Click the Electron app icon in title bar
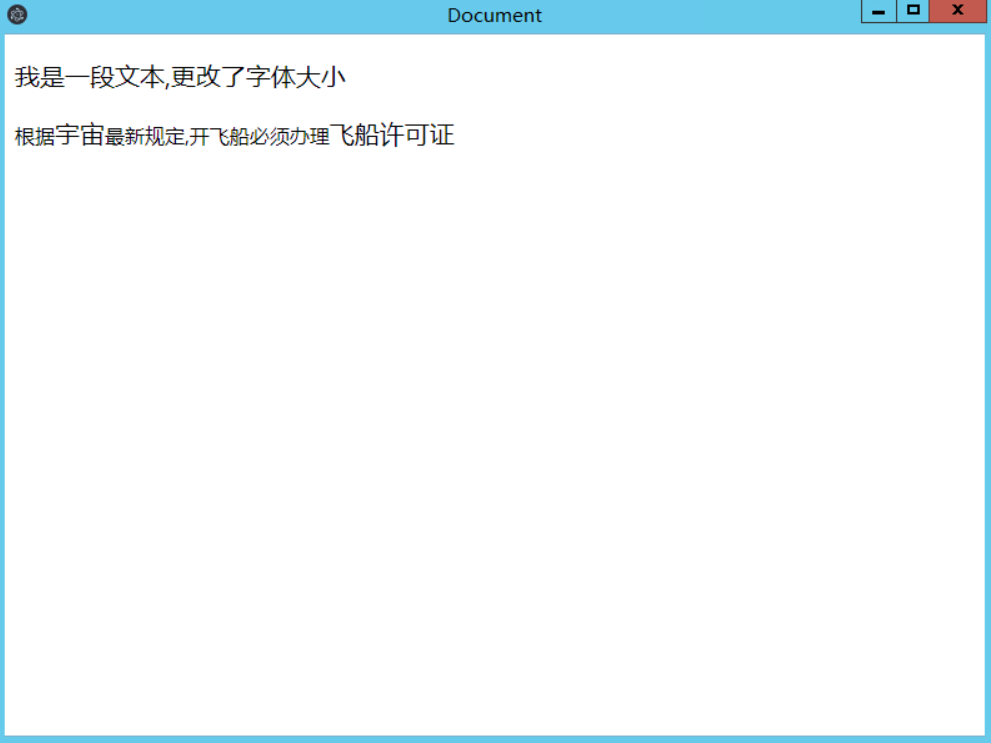This screenshot has height=743, width=991. click(x=17, y=14)
